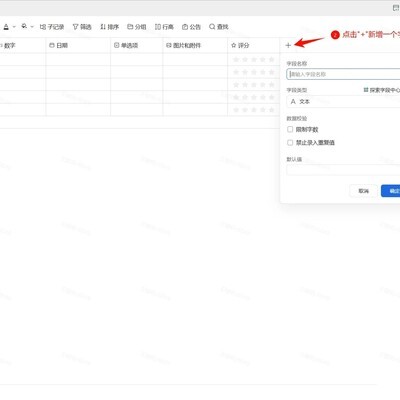This screenshot has height=400, width=400.
Task: Click the attachment icon in 图片和附件 header
Action: (x=169, y=45)
